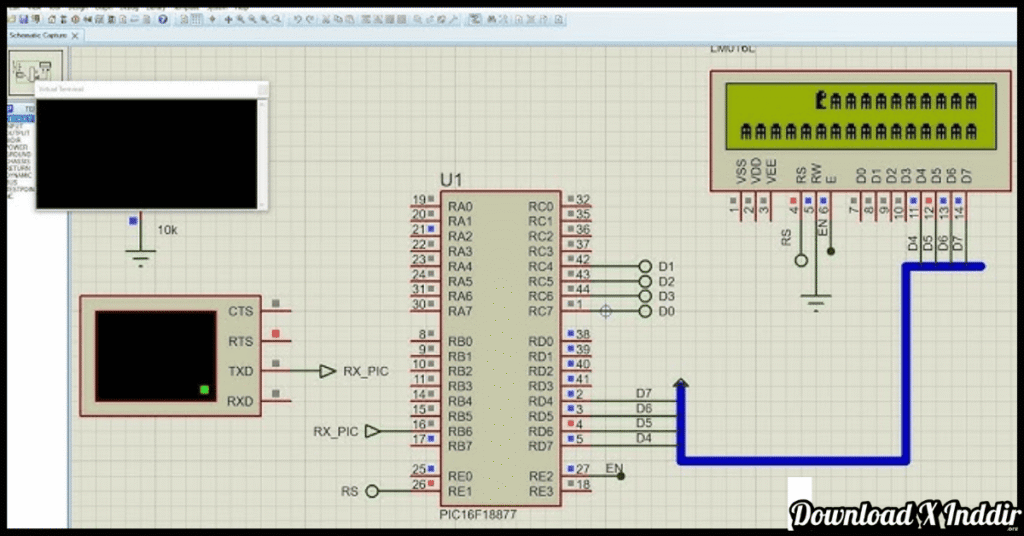Click the 10k resistor label

pos(167,230)
